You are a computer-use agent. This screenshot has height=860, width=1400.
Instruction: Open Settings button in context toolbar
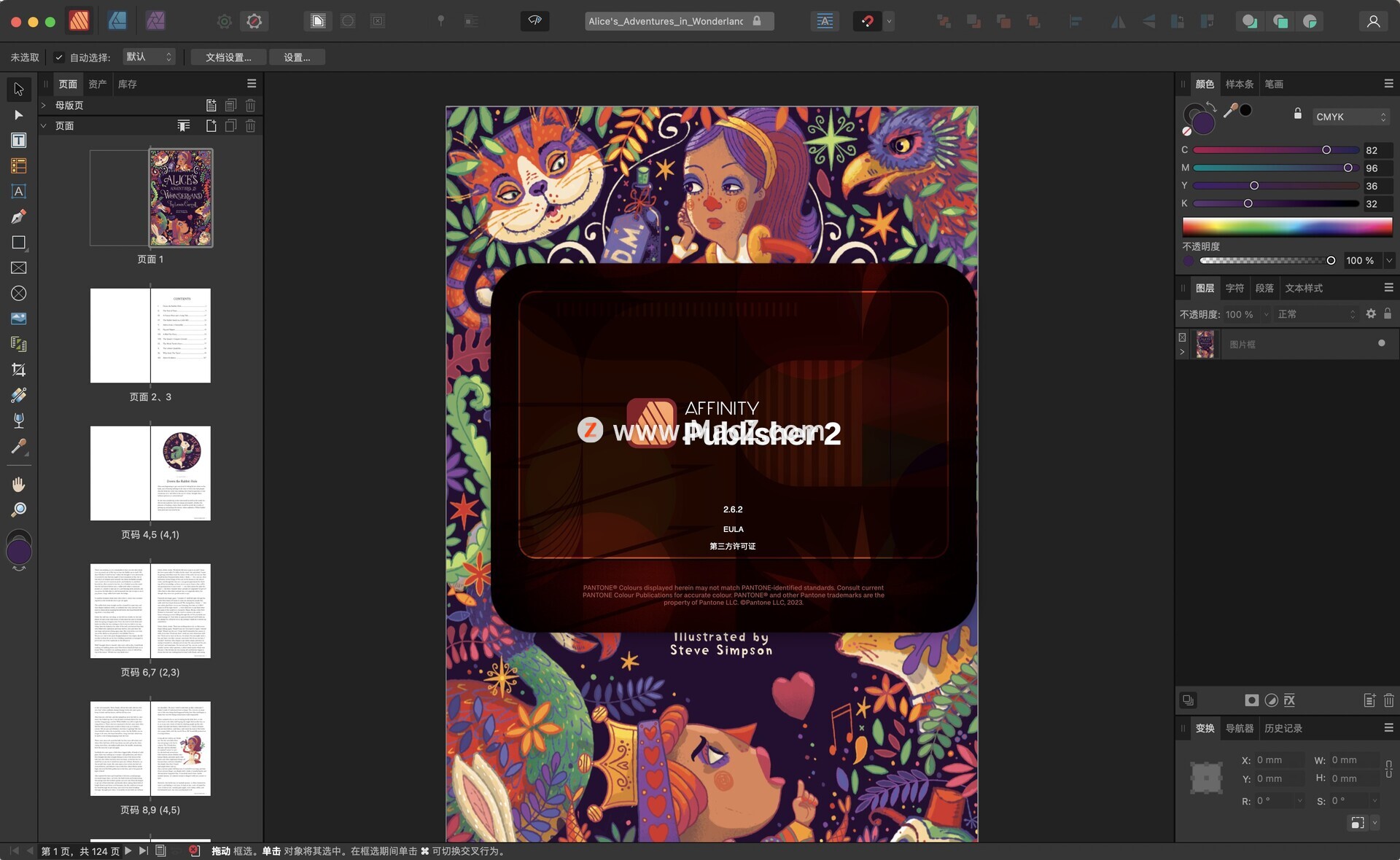(297, 57)
